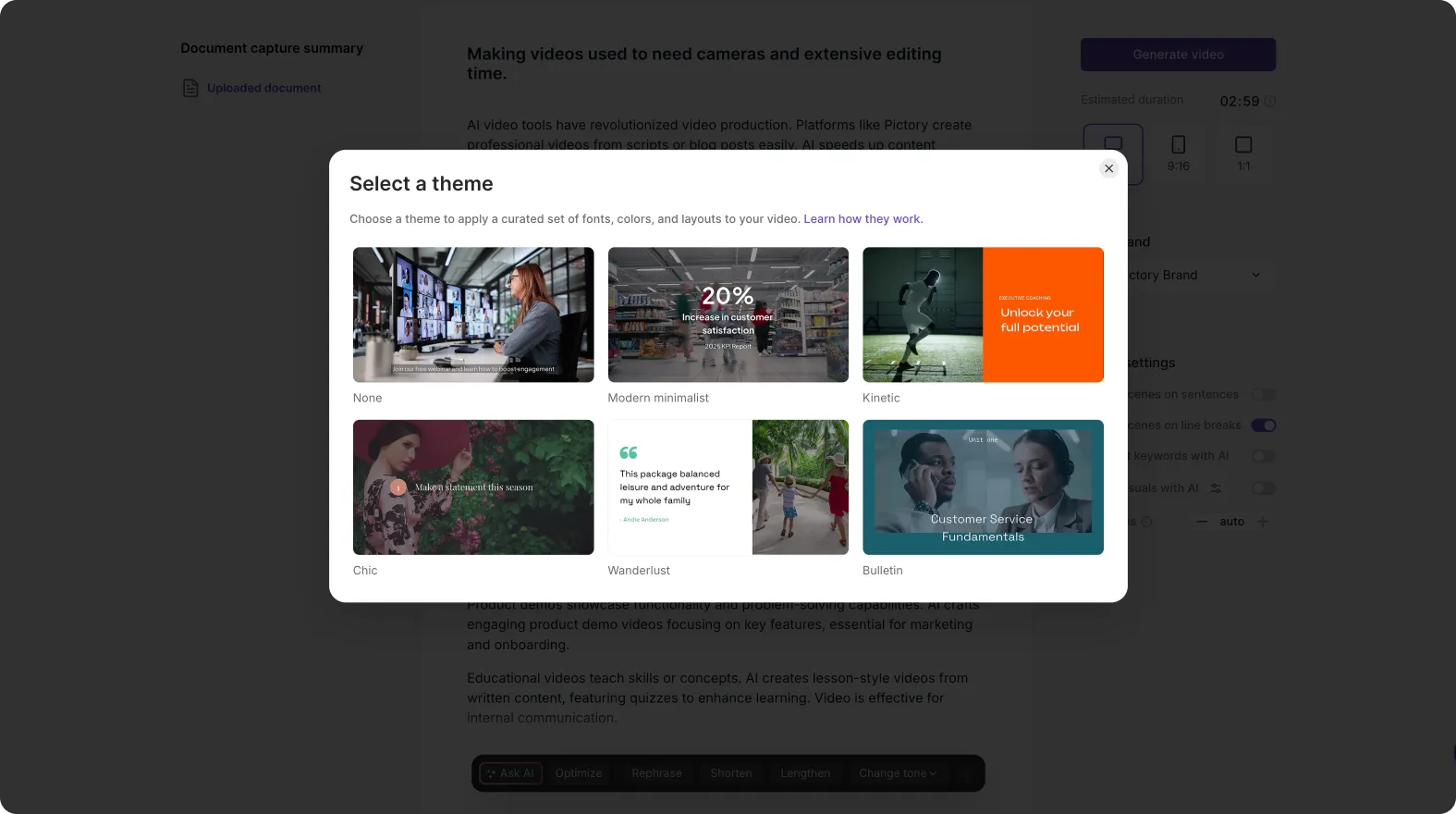
Task: Turn on the visuals with AI toggle
Action: pyautogui.click(x=1264, y=488)
